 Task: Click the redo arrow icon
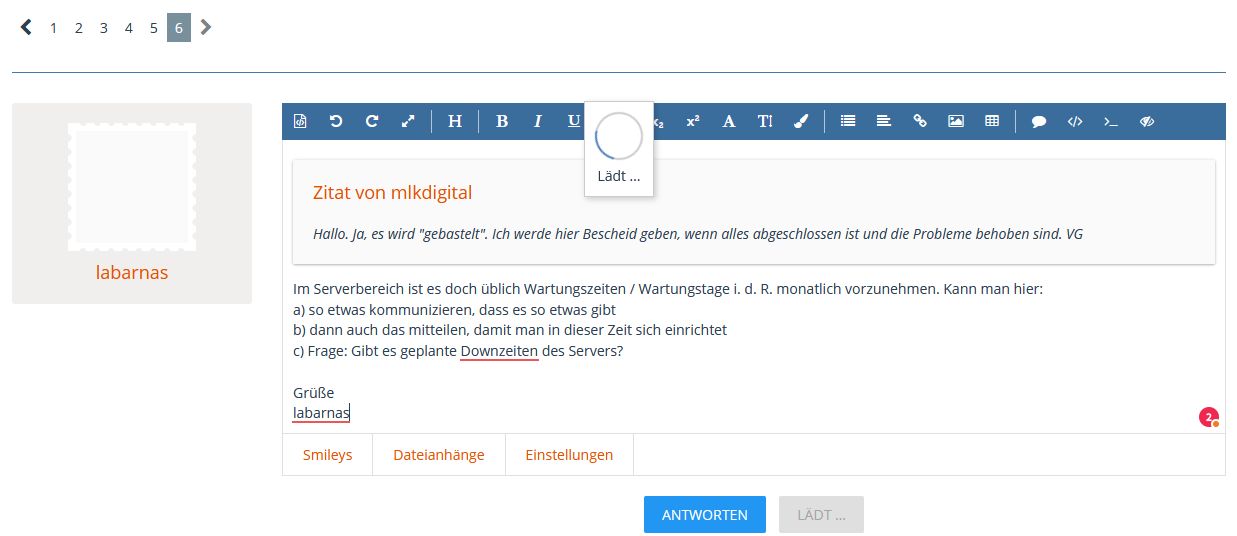point(372,121)
